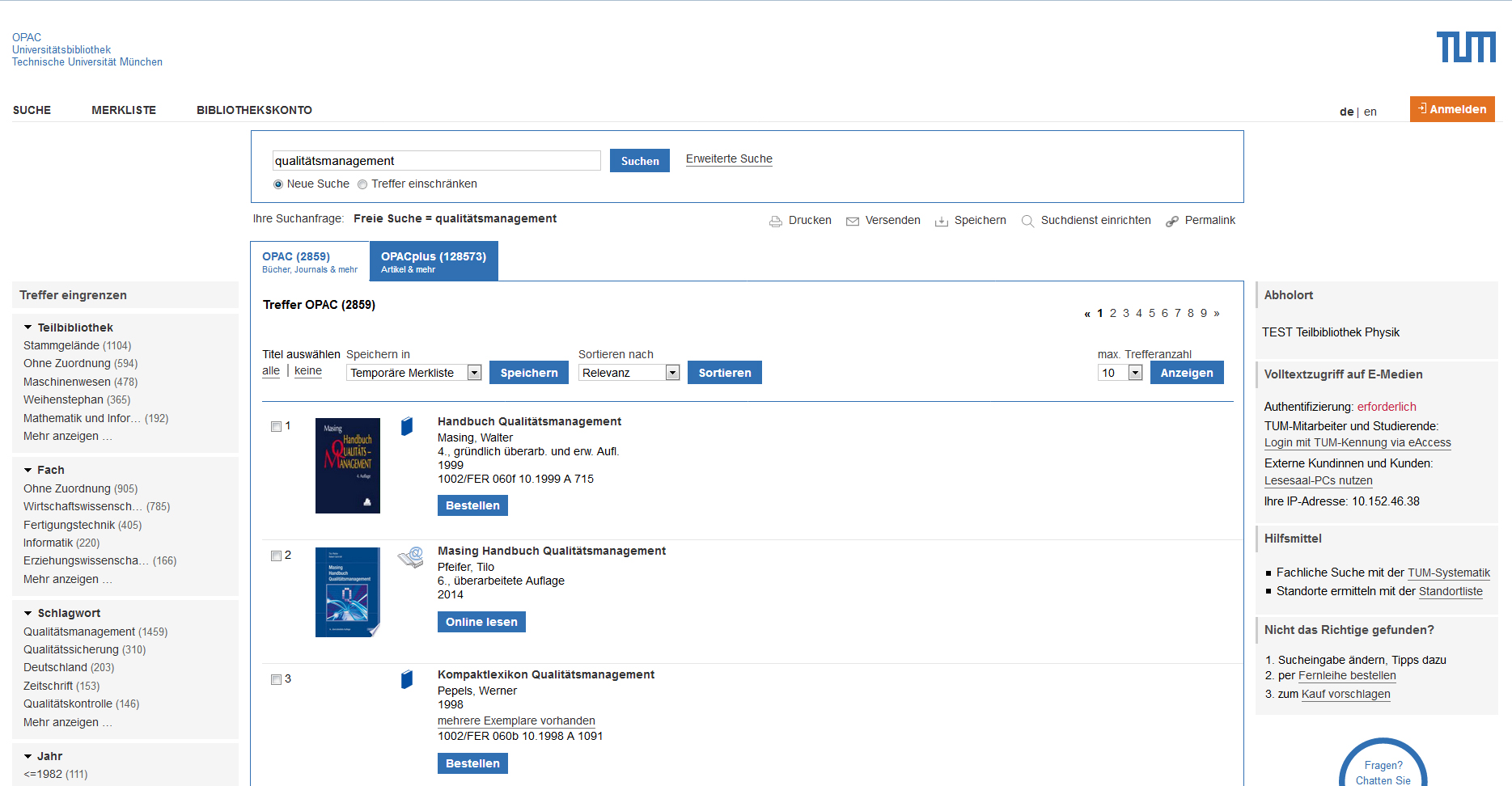Filter by Maschinenwesen (478)
This screenshot has height=786, width=1512.
click(80, 382)
